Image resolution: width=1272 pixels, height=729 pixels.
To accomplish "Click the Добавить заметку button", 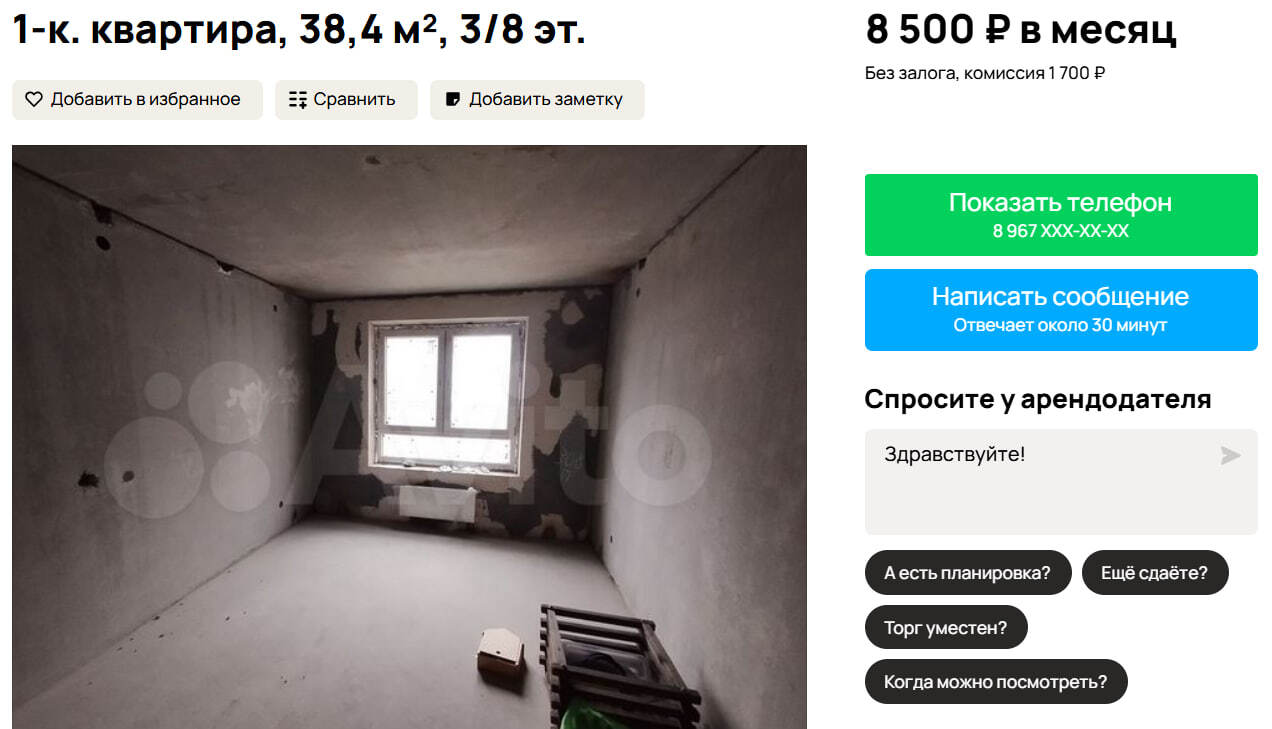I will pos(537,100).
